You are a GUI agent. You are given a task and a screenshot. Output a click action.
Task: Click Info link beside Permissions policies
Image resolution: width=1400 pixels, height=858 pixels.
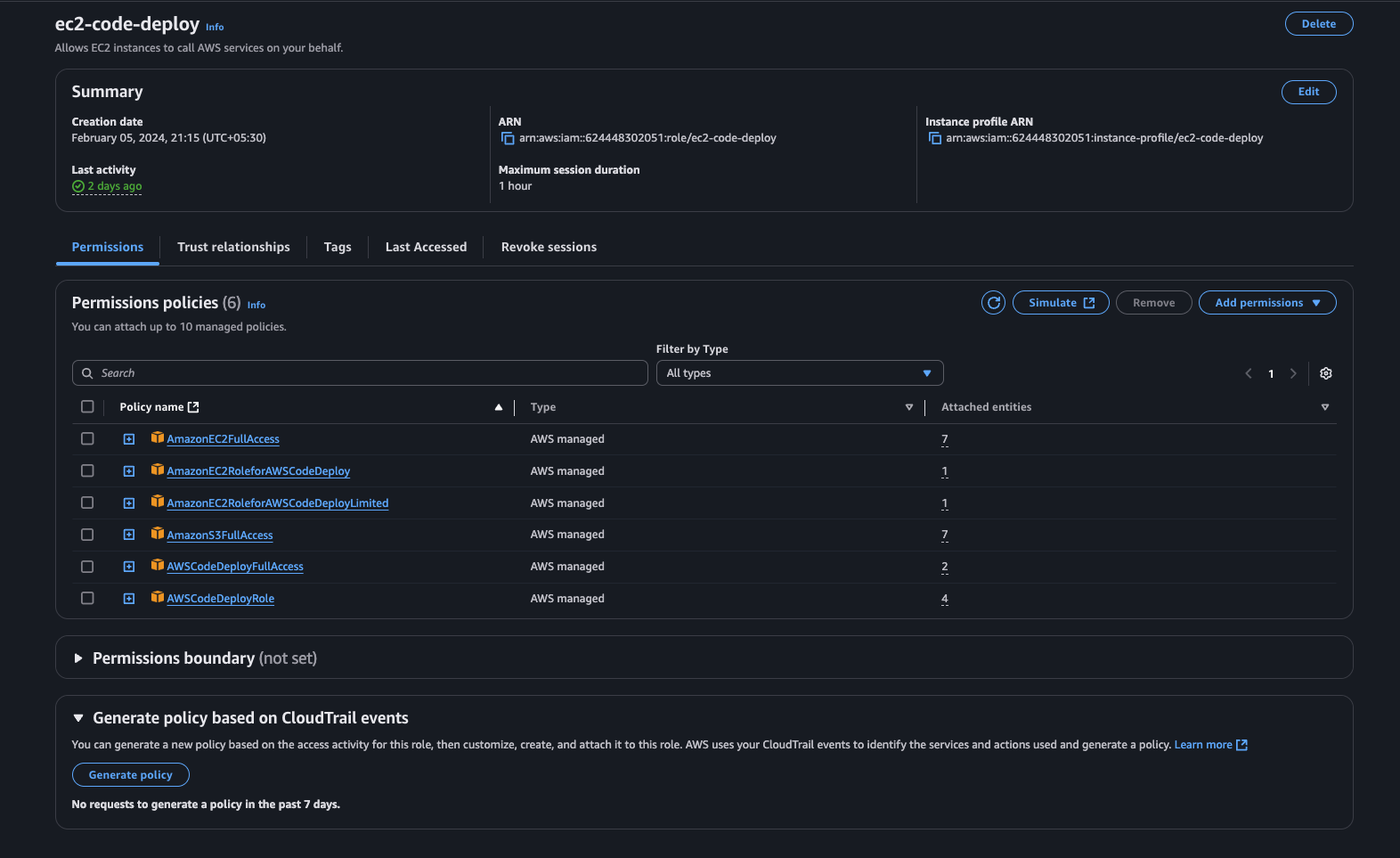pyautogui.click(x=256, y=306)
